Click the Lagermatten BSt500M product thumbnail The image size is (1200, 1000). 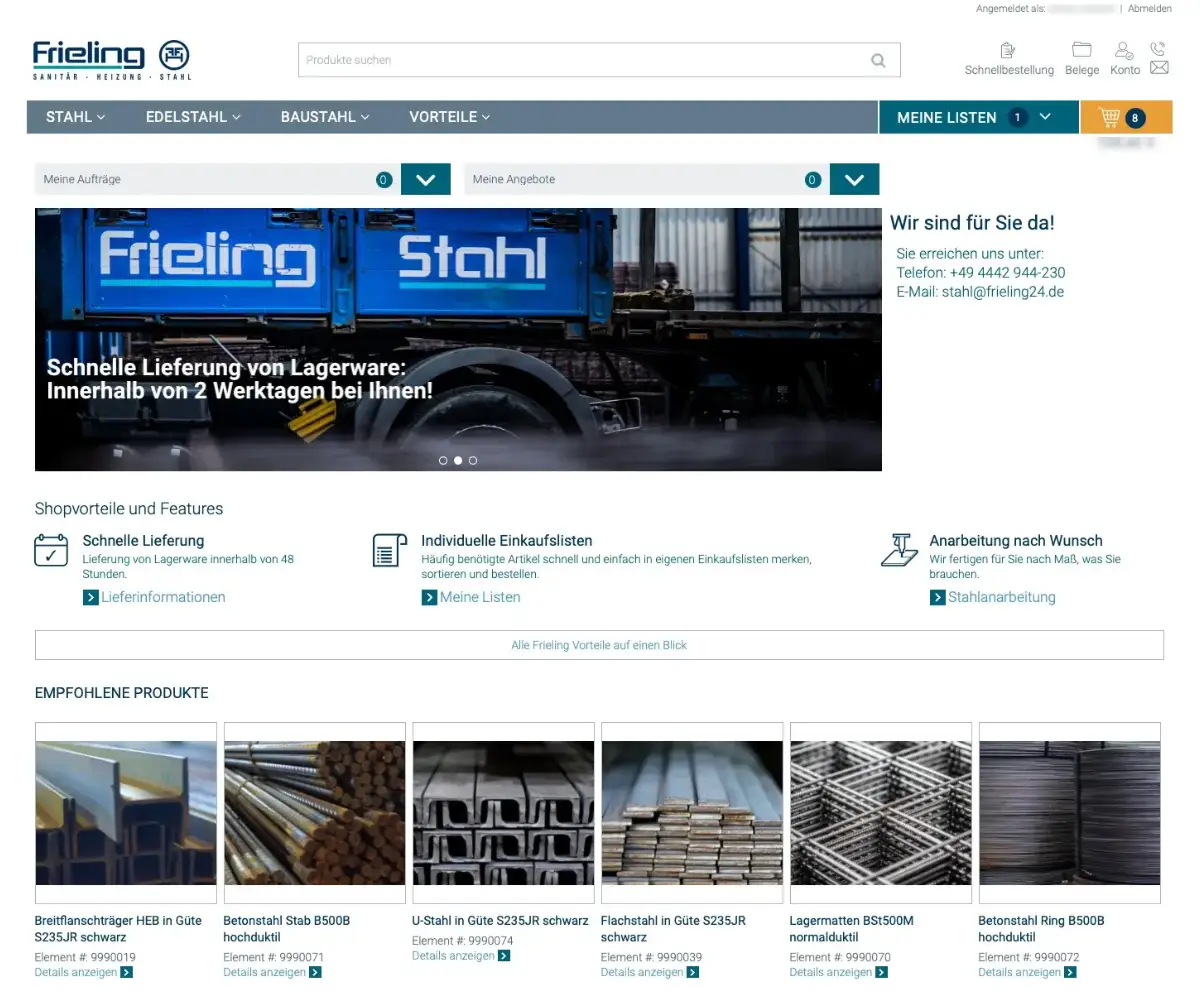point(880,811)
